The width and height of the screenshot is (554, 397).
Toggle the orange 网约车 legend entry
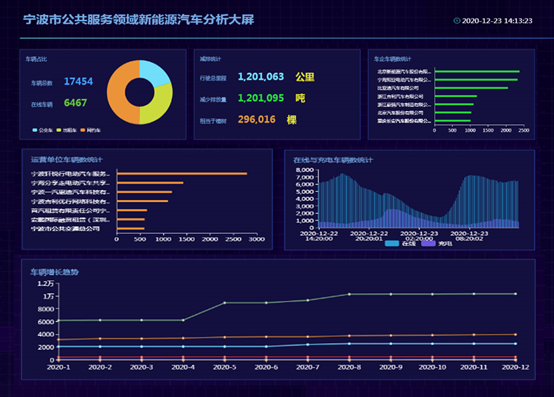click(x=90, y=130)
